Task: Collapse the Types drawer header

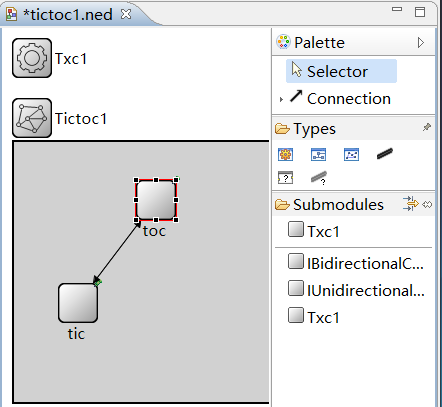Action: pos(353,128)
